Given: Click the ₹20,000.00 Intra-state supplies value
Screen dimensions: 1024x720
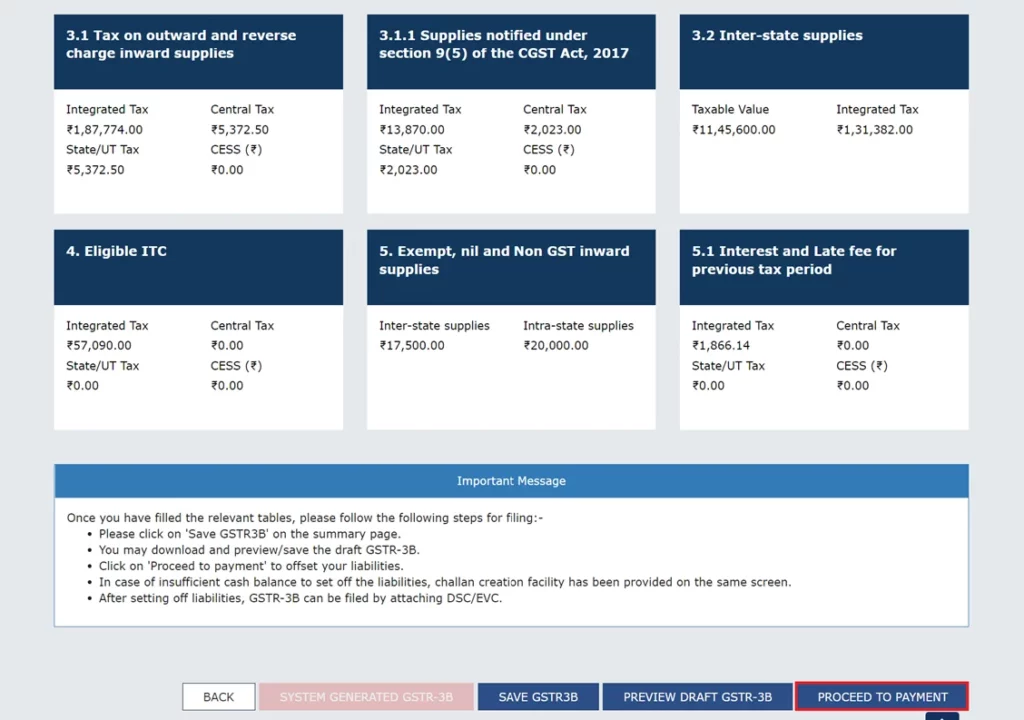Looking at the screenshot, I should [x=556, y=346].
